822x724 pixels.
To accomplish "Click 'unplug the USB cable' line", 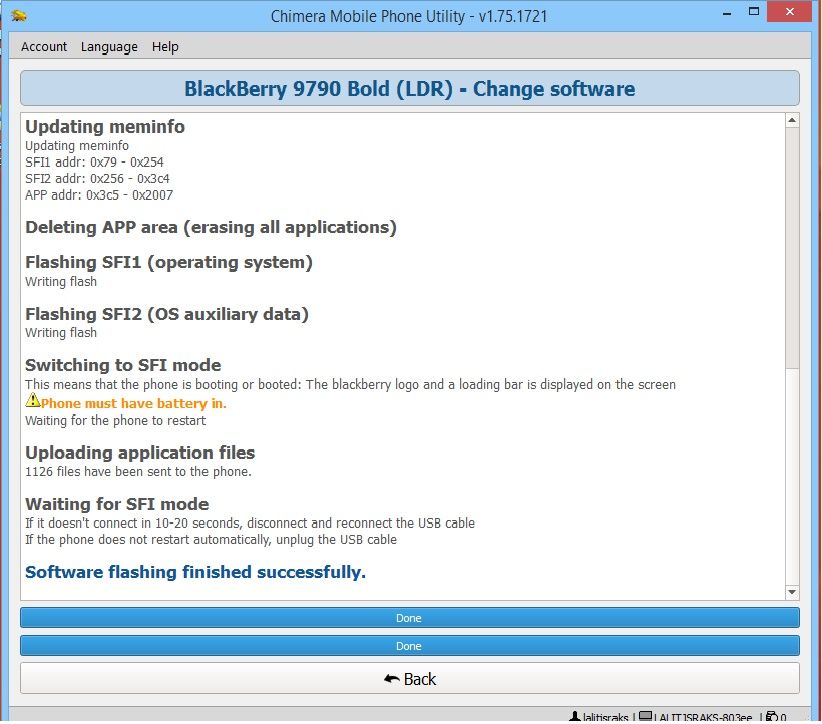I will [211, 539].
